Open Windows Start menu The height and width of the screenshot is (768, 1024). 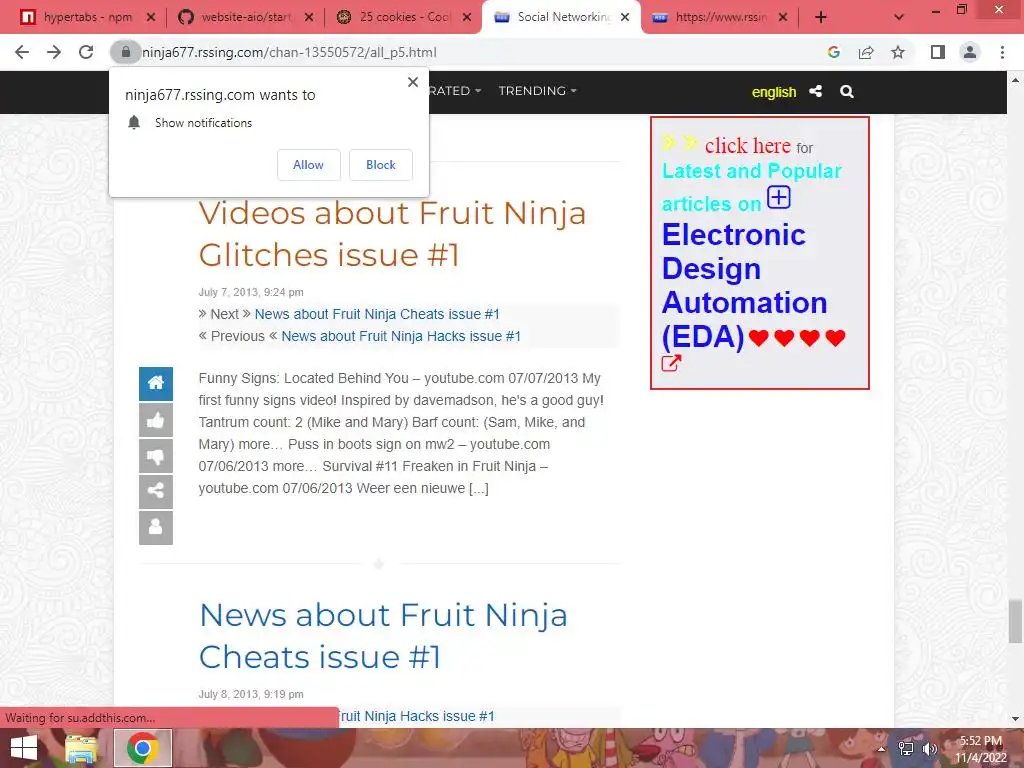24,748
